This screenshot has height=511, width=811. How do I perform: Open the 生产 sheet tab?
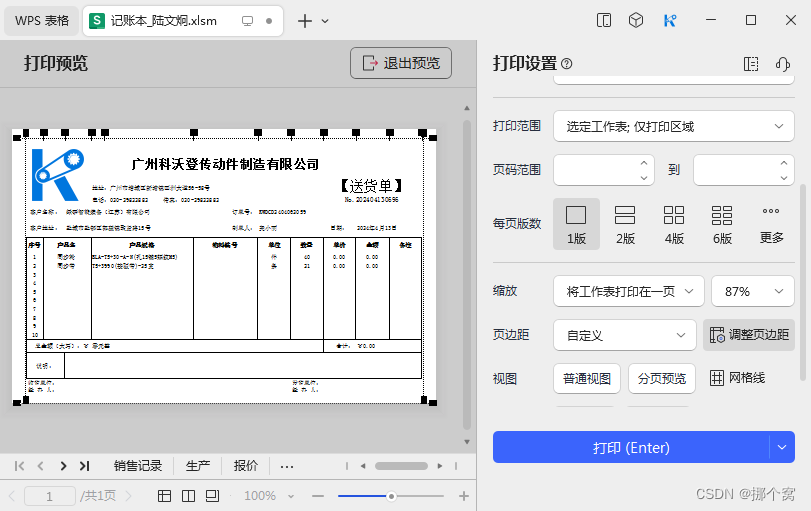click(198, 466)
